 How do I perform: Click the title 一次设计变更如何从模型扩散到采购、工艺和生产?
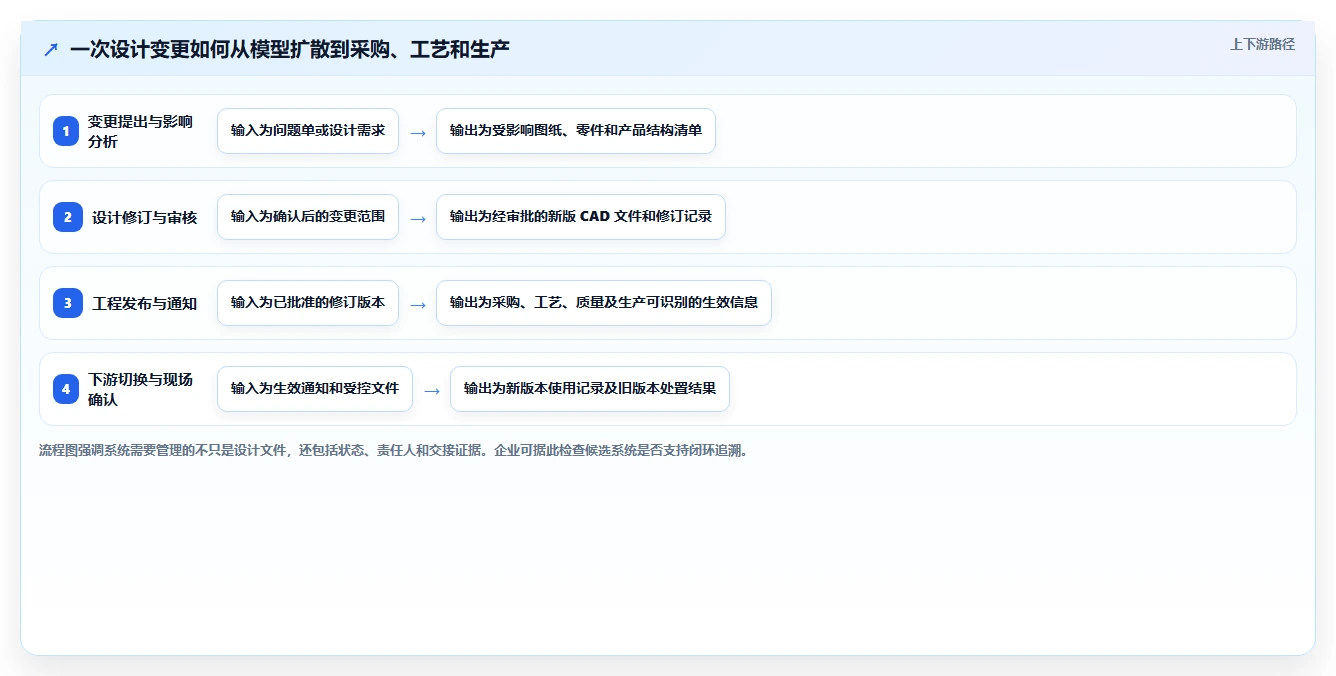pyautogui.click(x=290, y=49)
